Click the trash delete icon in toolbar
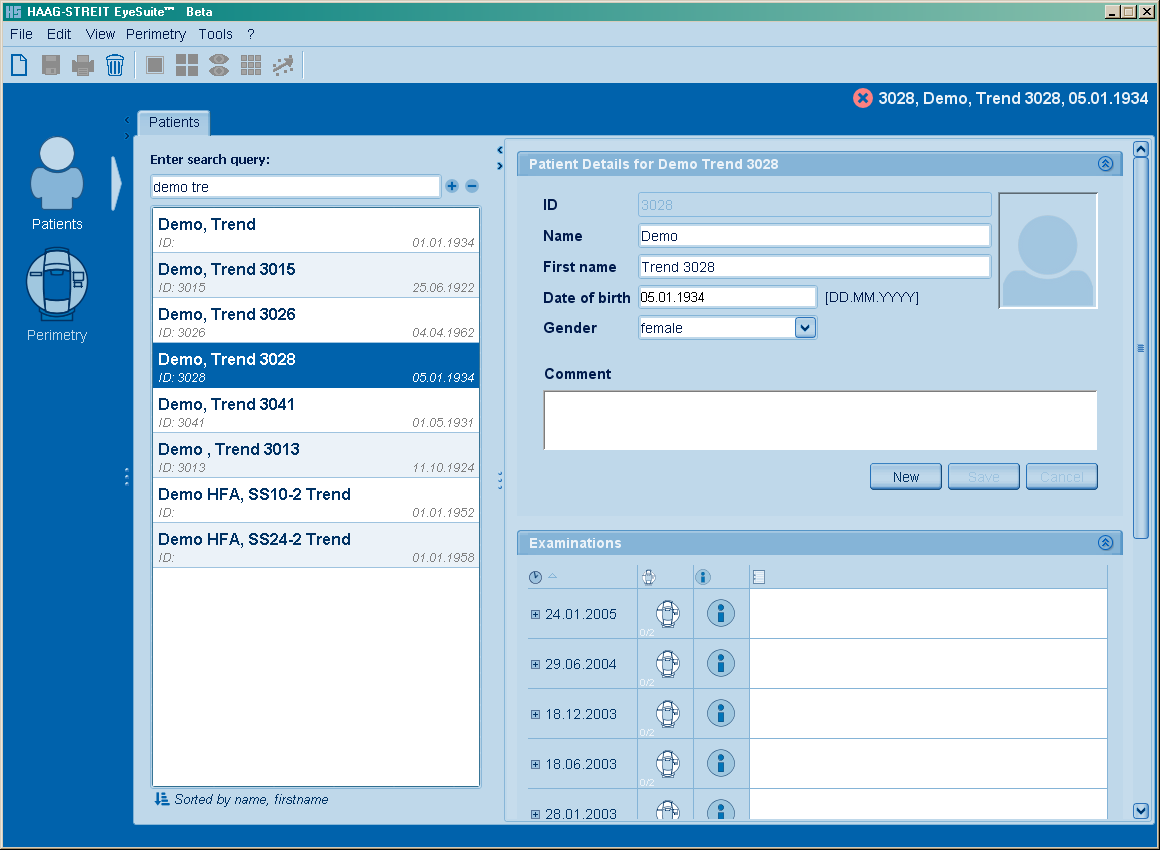Viewport: 1160px width, 850px height. (115, 66)
